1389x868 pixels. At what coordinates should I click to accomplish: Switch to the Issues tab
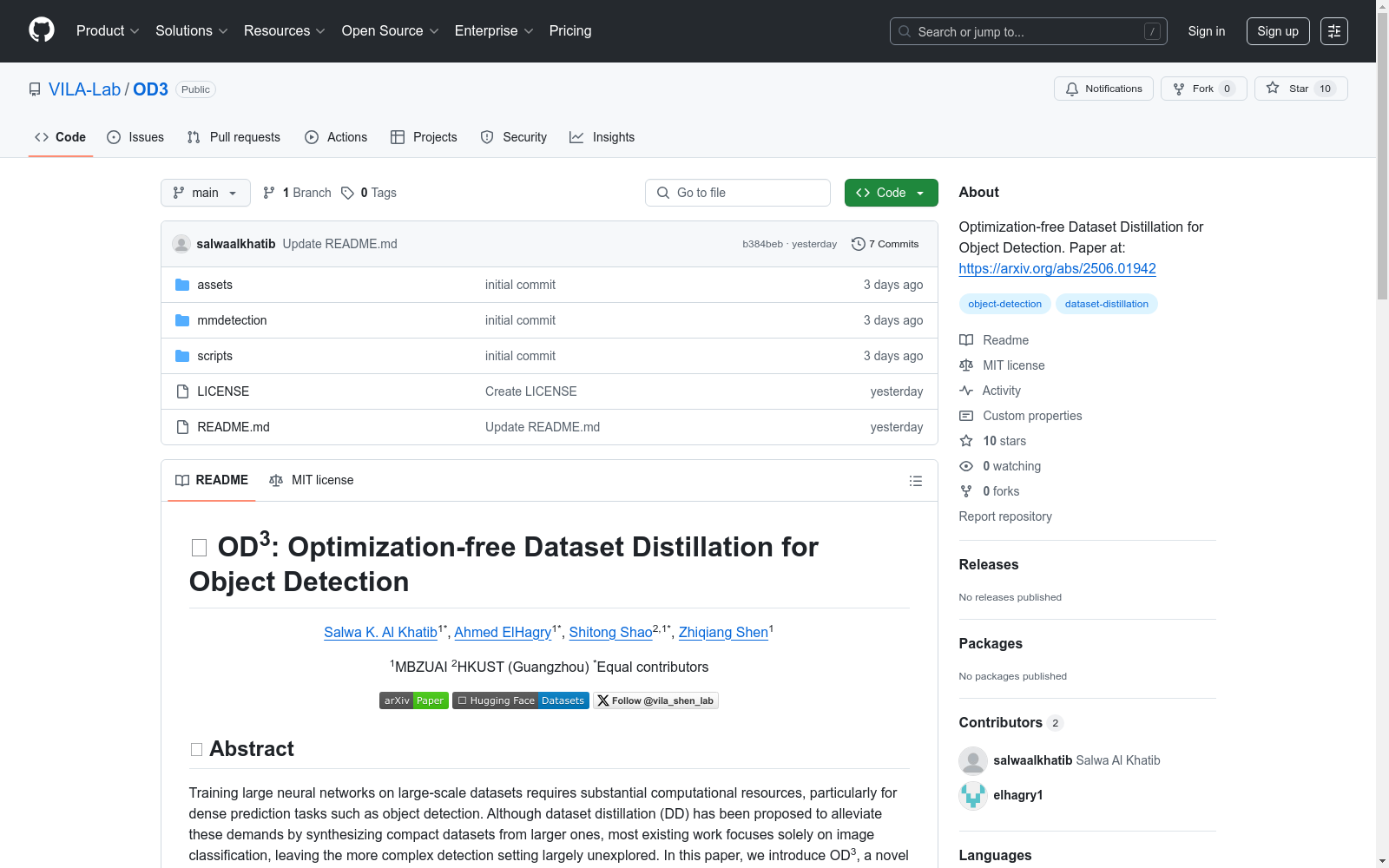point(135,137)
